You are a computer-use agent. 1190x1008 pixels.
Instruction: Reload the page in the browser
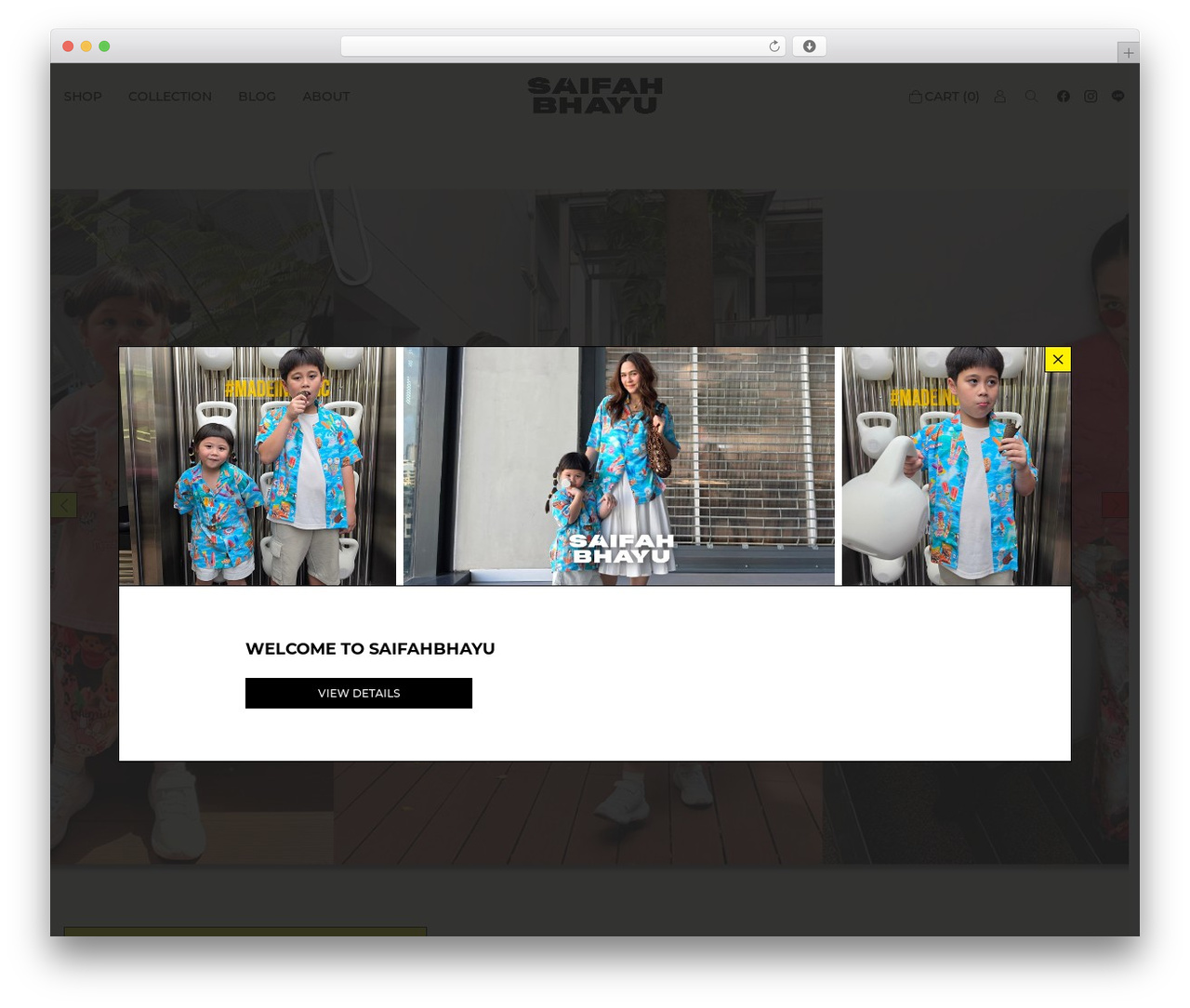[x=774, y=46]
